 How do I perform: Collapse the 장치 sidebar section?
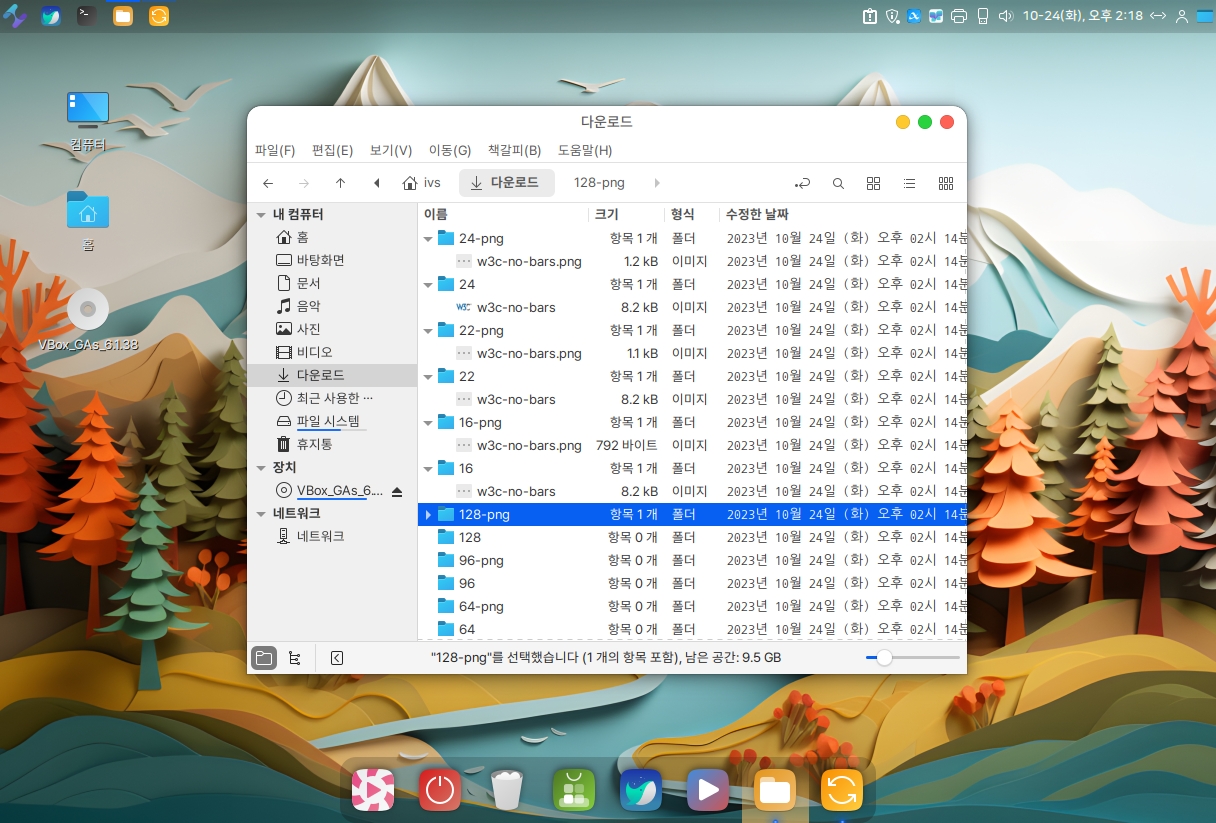pyautogui.click(x=261, y=468)
